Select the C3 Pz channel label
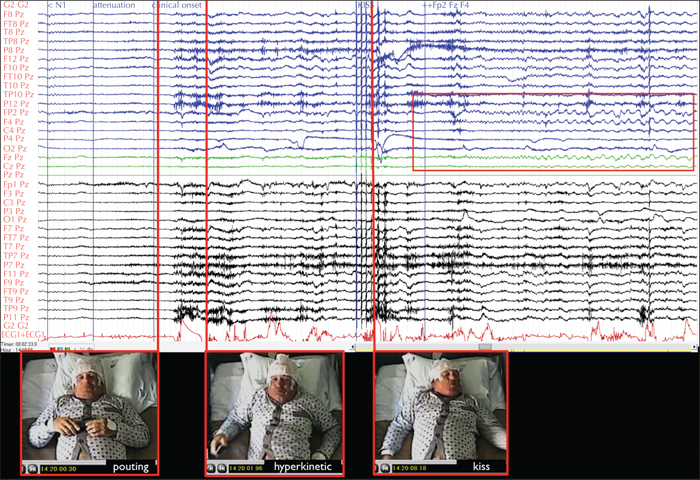 click(14, 203)
